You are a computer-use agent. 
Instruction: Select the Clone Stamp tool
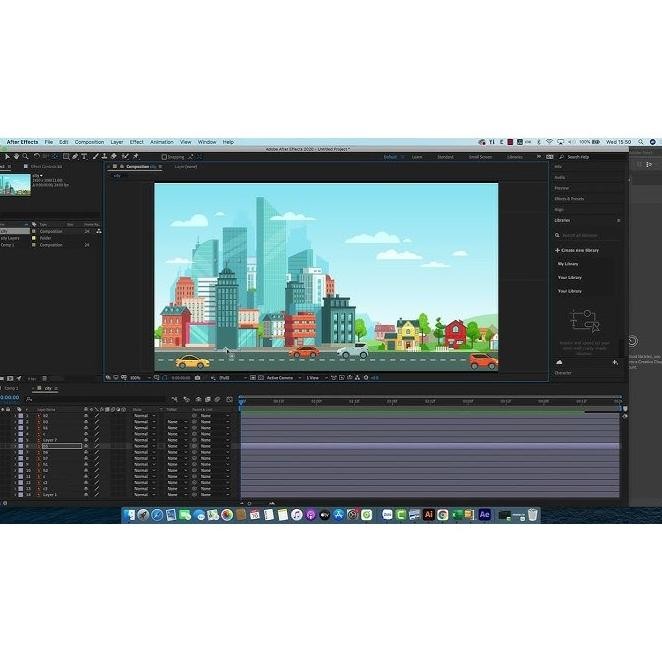coord(104,157)
